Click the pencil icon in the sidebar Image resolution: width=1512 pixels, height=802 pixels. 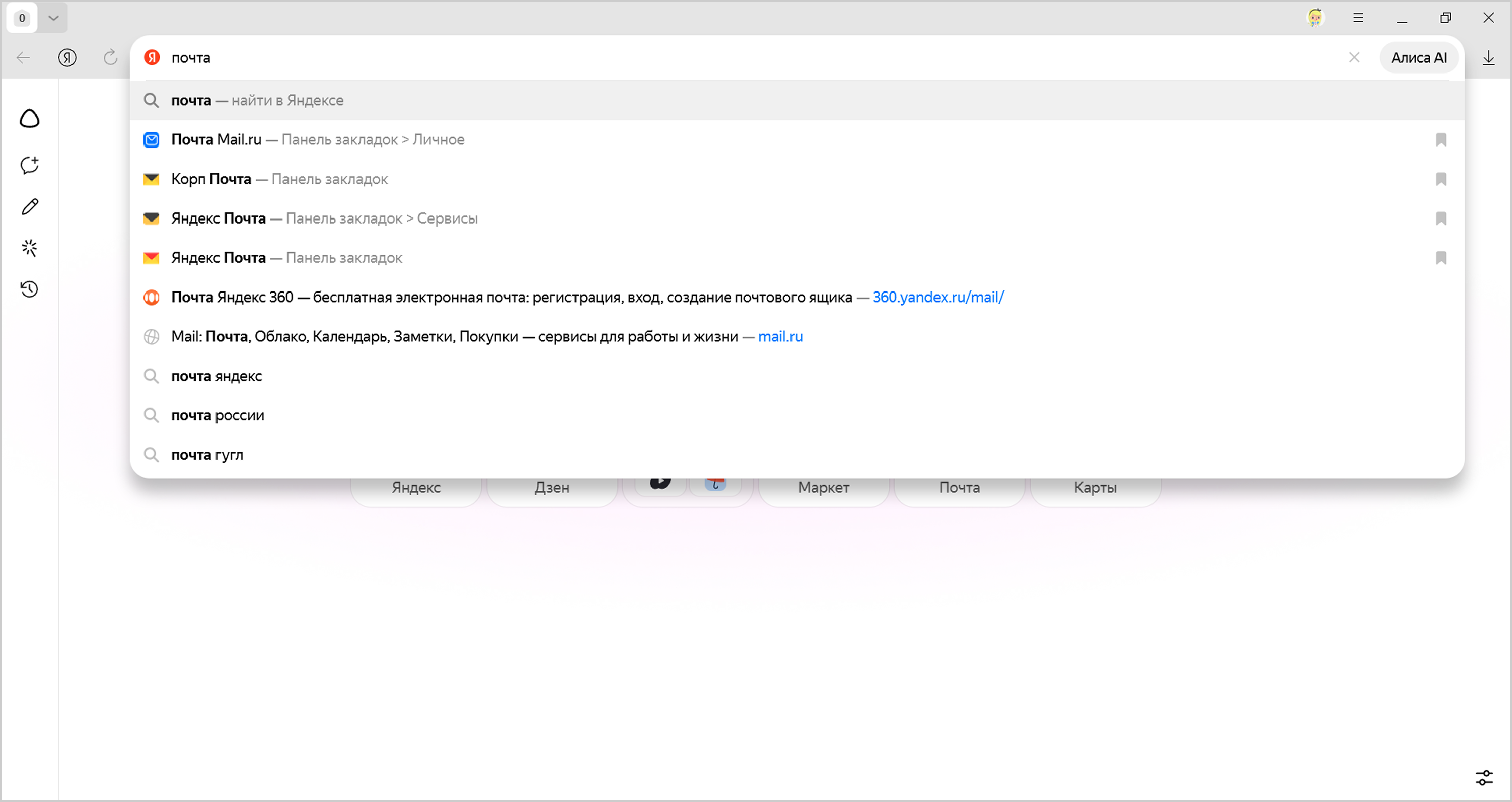[29, 206]
